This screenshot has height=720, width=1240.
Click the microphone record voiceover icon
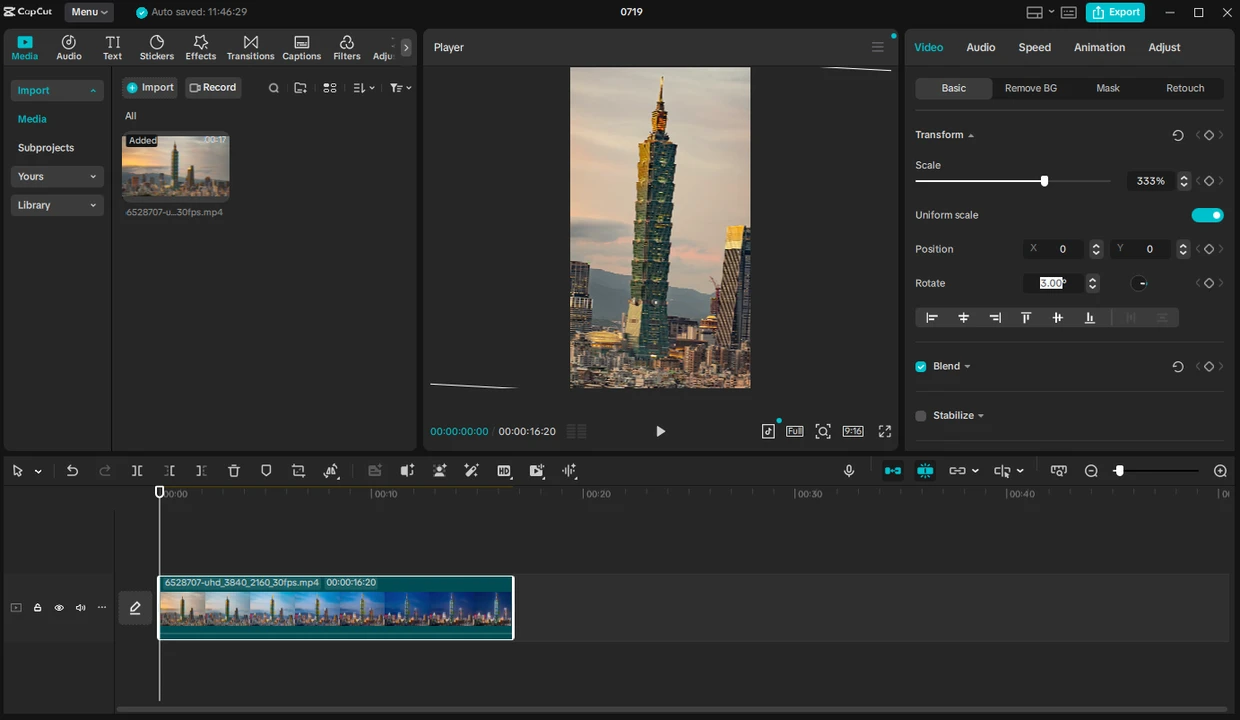point(849,471)
